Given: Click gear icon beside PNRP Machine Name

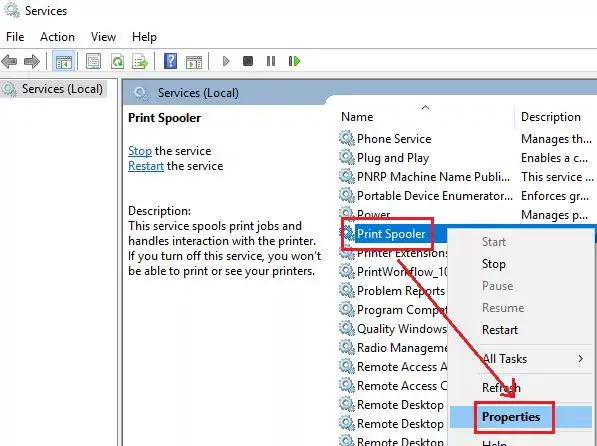Looking at the screenshot, I should point(346,176).
